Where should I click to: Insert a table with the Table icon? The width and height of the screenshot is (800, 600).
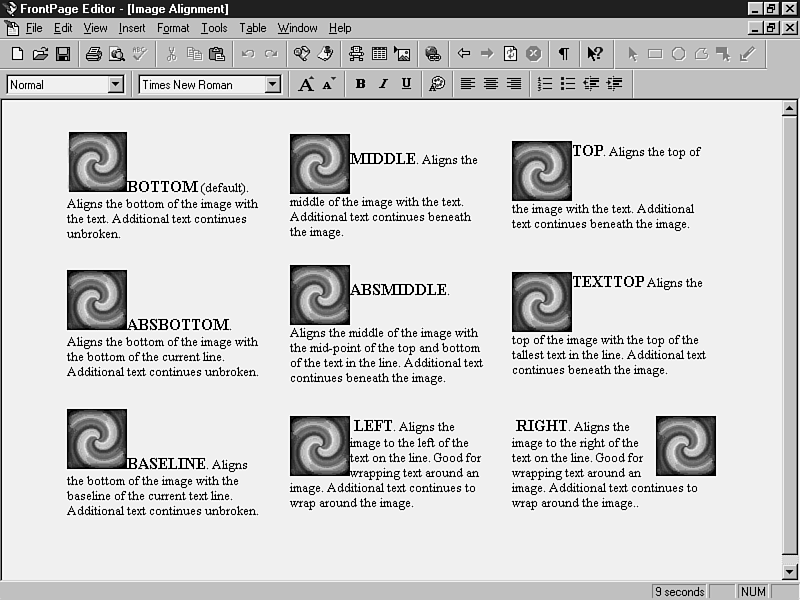[379, 54]
